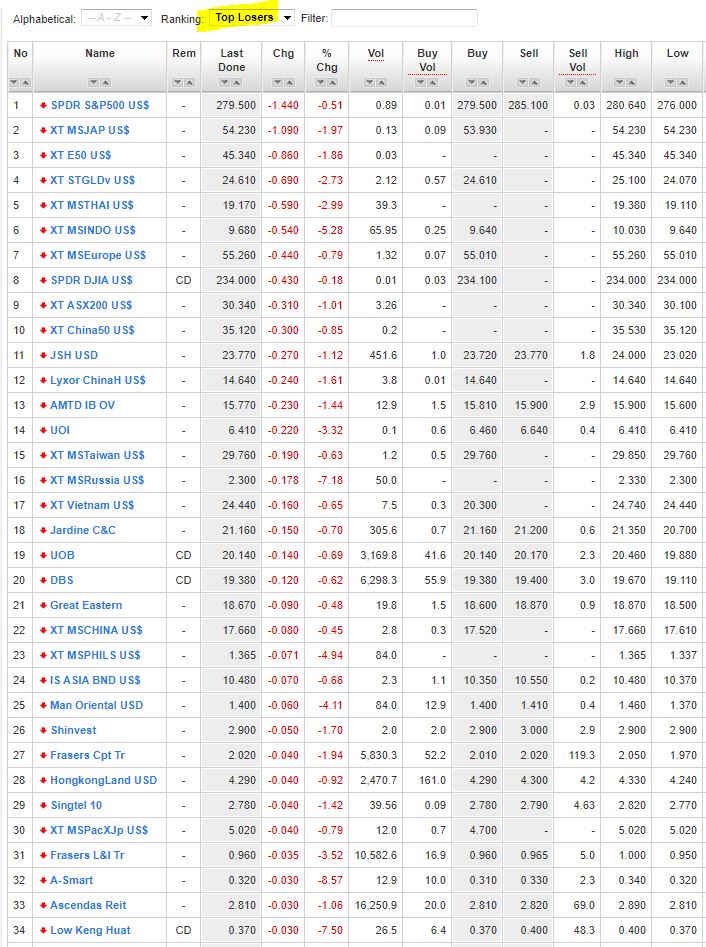Sort Sell Vol column ascending arrow

583,83
